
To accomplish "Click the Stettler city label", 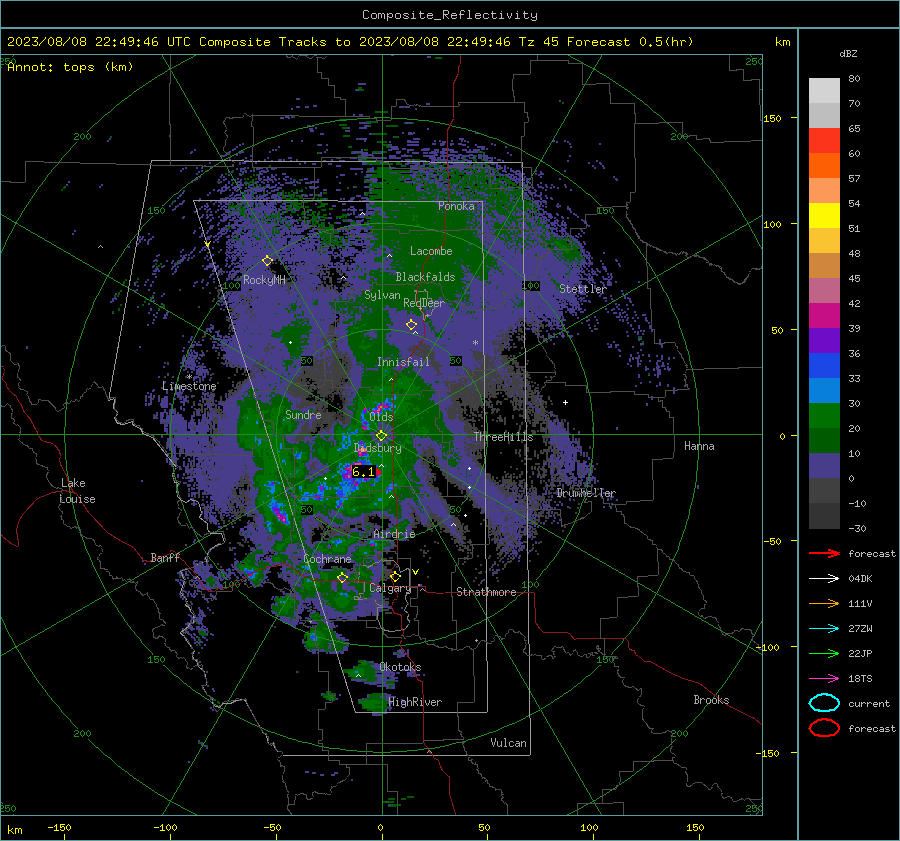I will pyautogui.click(x=583, y=289).
